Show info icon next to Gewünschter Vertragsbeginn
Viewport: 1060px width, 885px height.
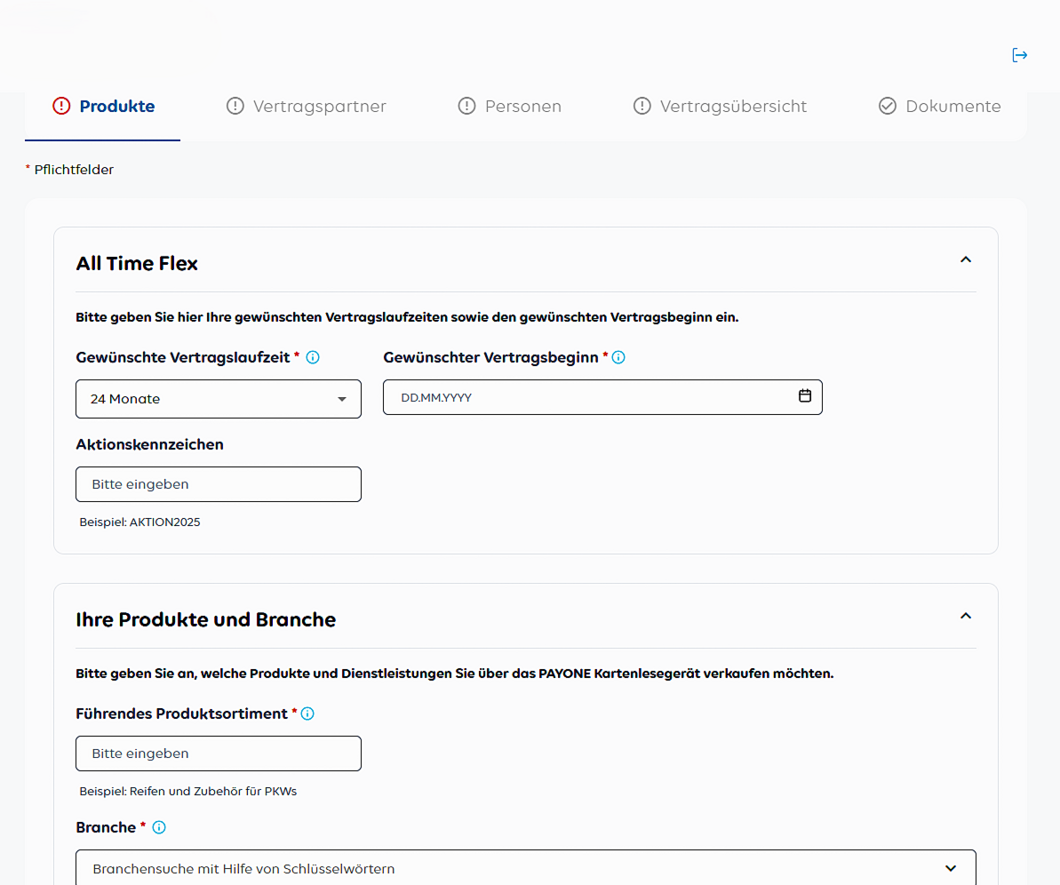tap(618, 357)
